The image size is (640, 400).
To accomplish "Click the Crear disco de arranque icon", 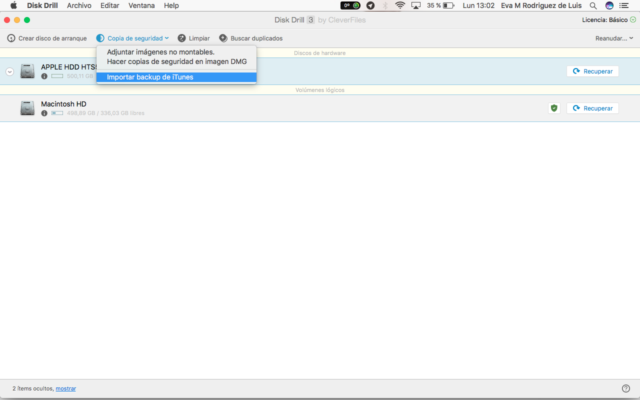I will [x=11, y=38].
